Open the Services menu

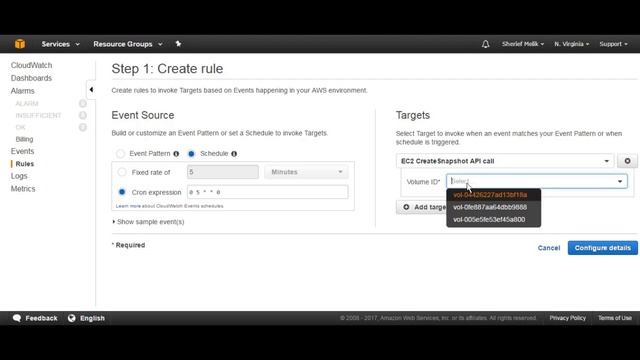(x=60, y=44)
